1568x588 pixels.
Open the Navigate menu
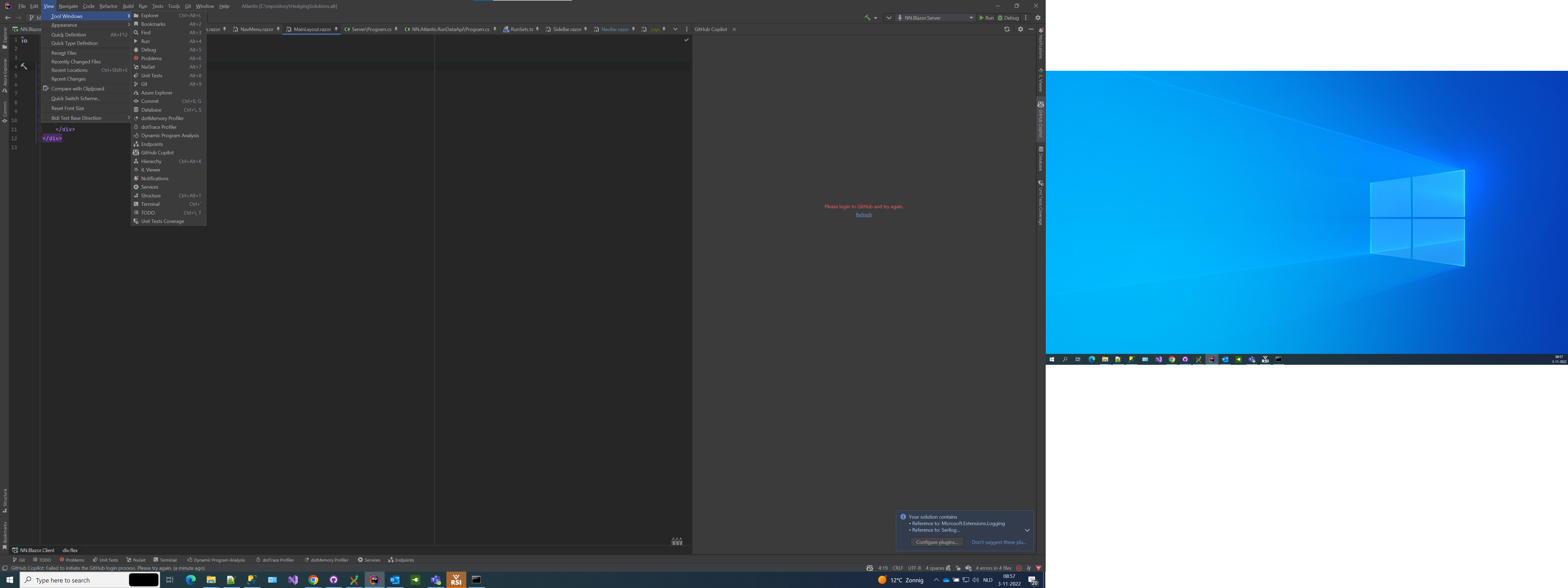tap(68, 5)
